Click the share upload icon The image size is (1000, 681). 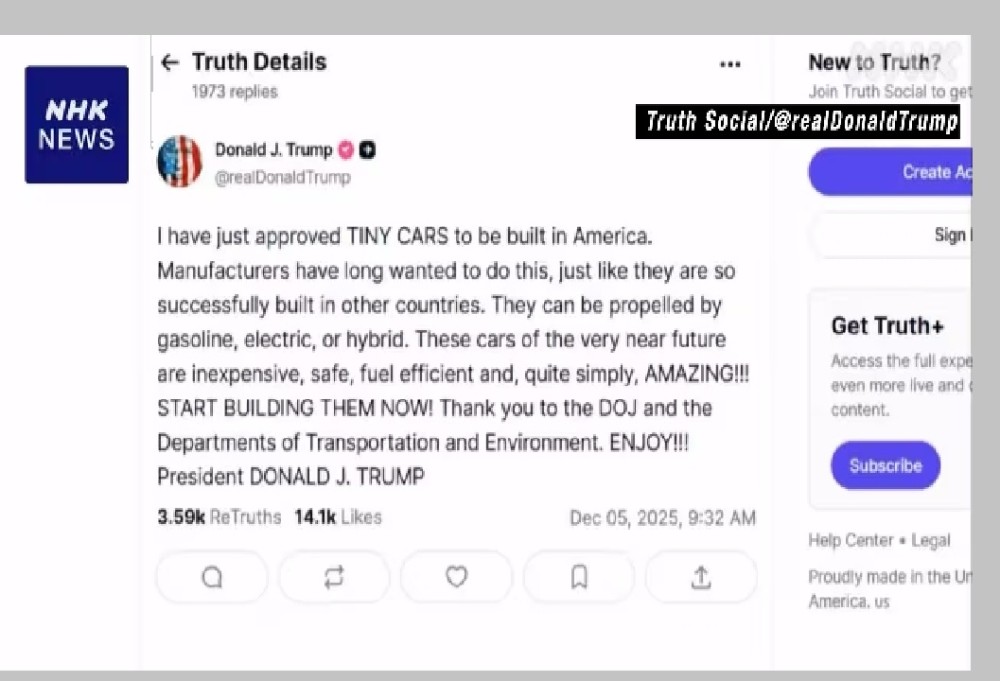tap(701, 577)
